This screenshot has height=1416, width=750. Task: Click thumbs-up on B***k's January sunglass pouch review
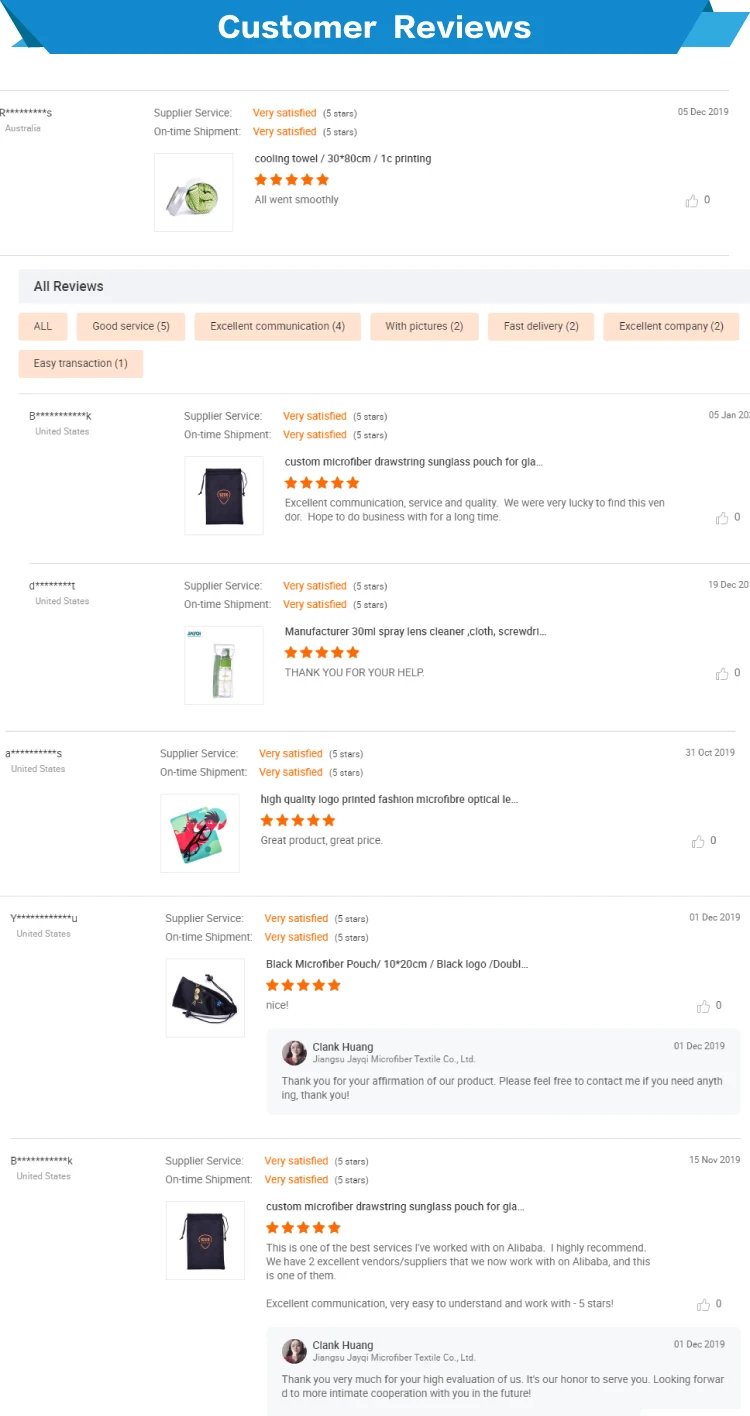point(722,518)
